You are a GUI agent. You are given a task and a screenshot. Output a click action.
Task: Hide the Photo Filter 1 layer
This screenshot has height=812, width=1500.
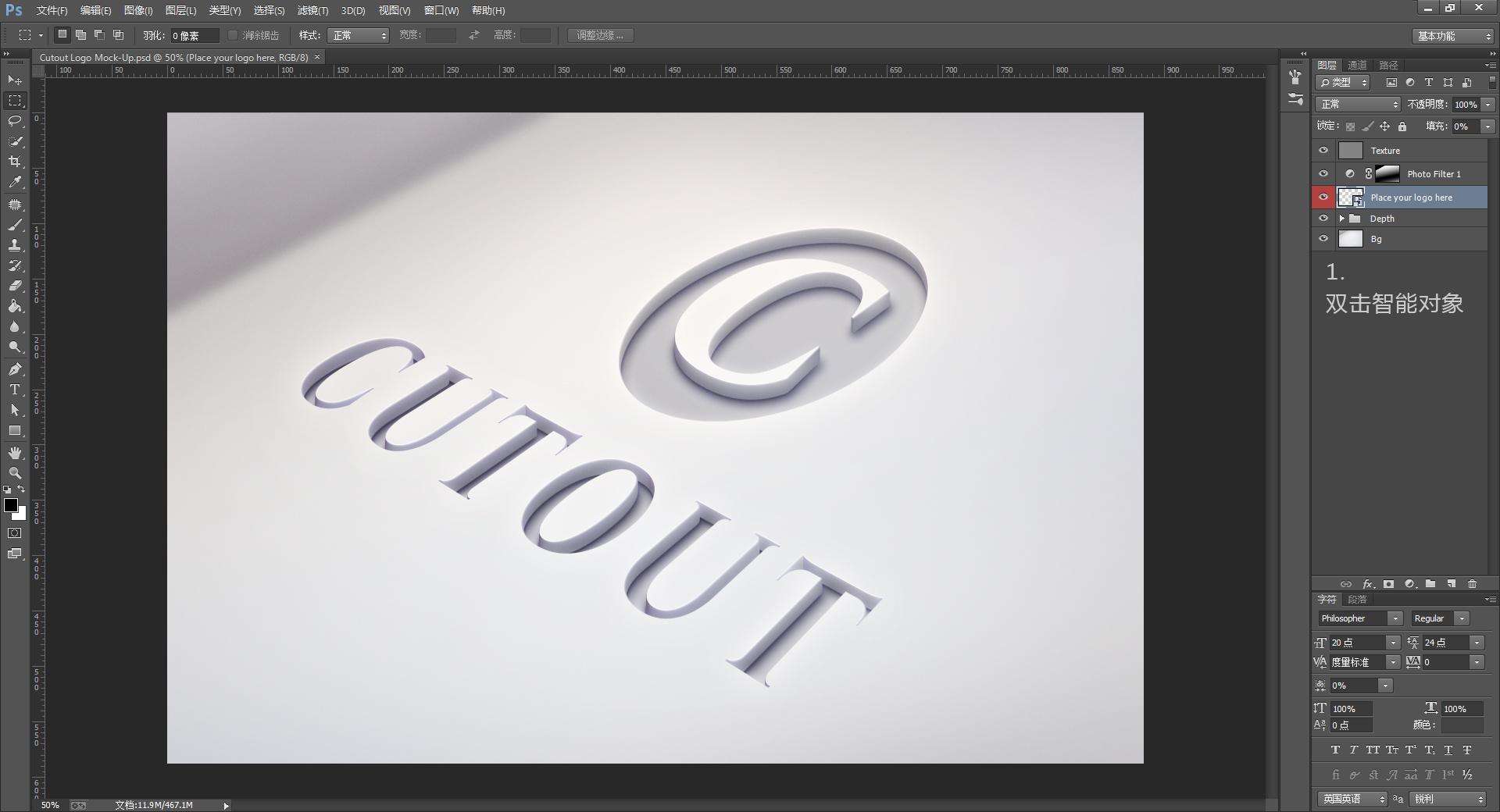click(1323, 174)
